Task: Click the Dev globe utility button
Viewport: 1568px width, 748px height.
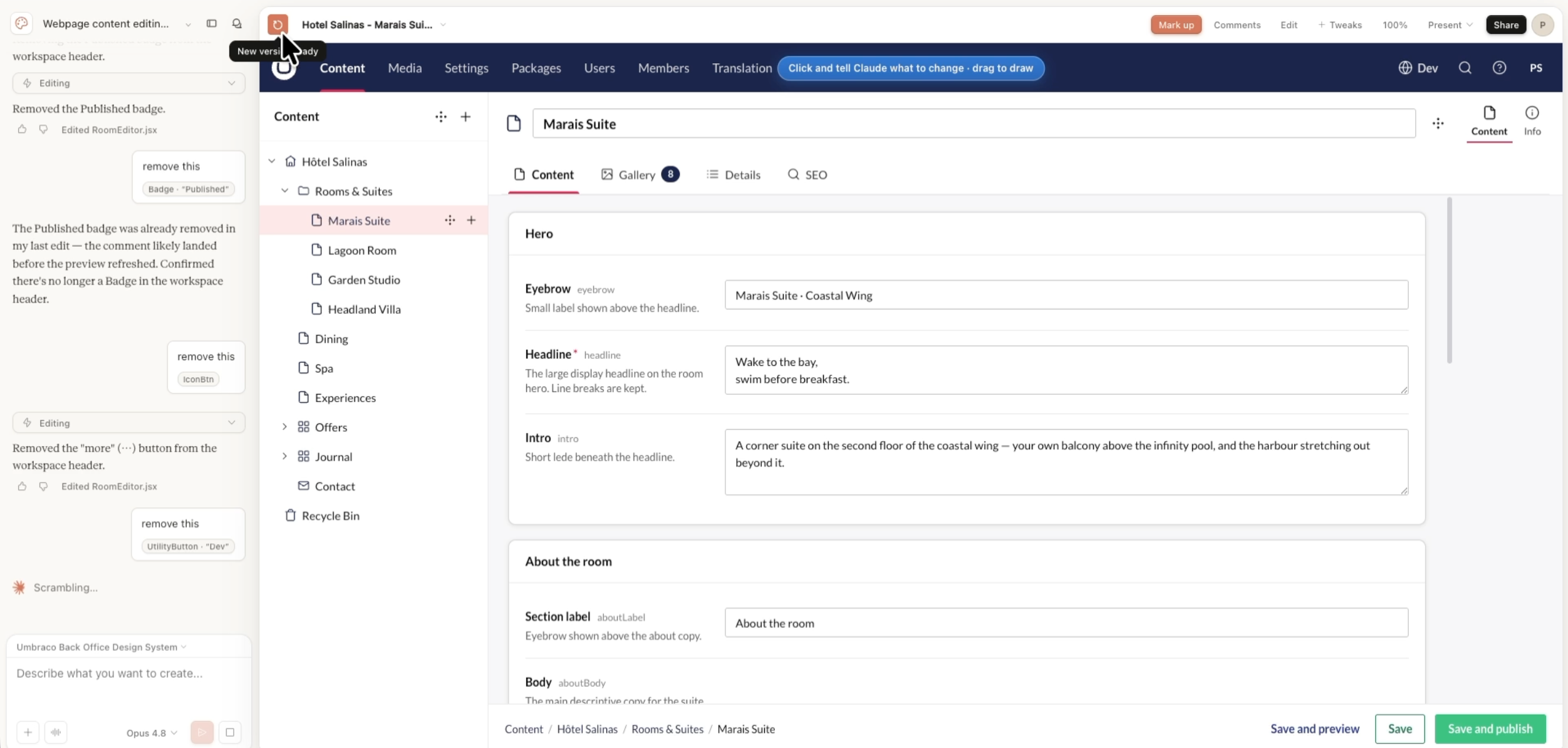Action: click(x=1418, y=68)
